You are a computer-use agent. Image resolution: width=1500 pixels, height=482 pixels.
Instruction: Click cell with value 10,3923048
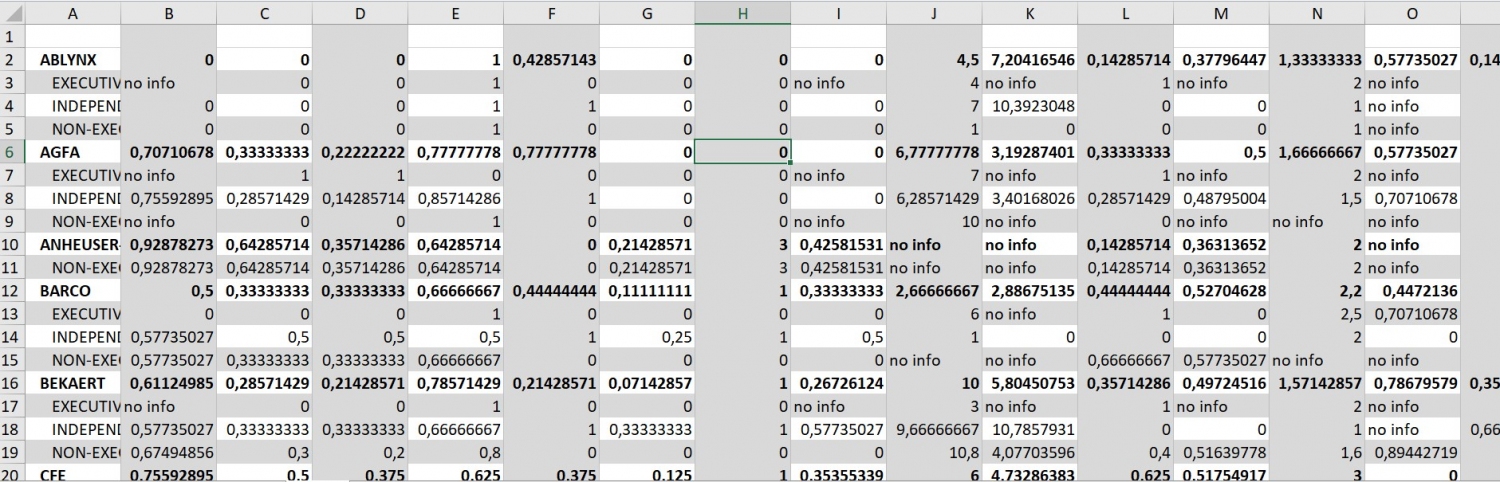click(1030, 106)
